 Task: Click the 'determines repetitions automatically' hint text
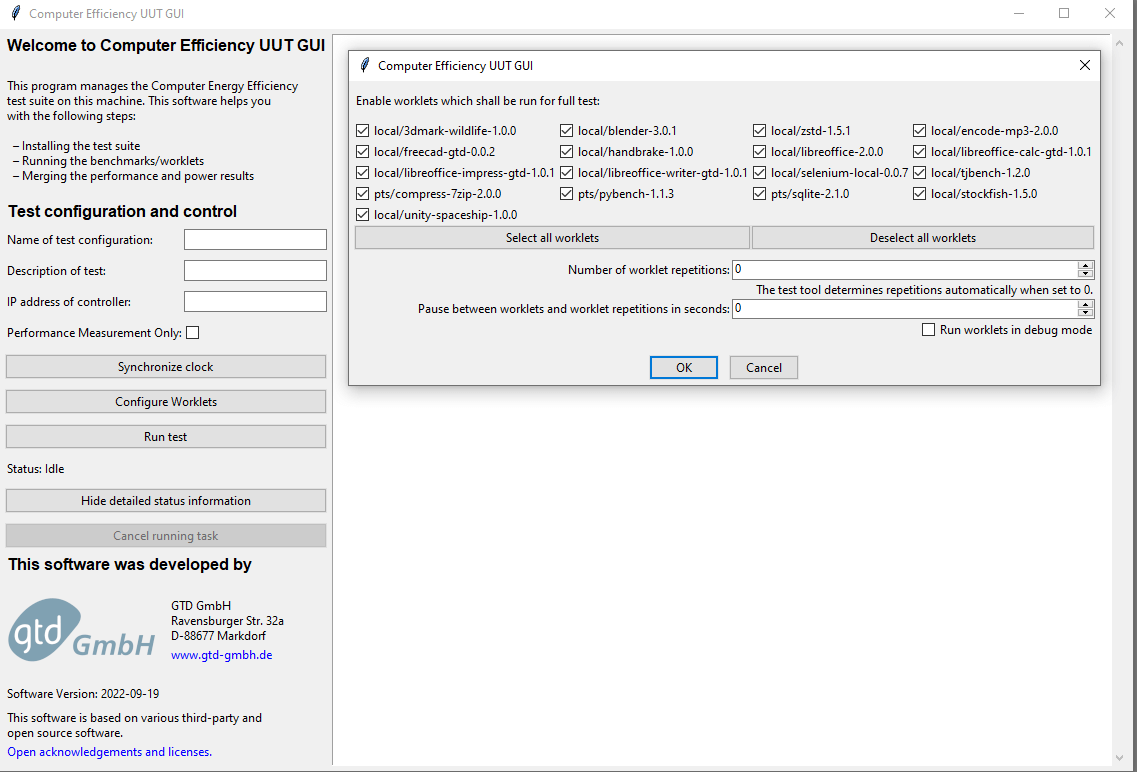click(x=927, y=290)
